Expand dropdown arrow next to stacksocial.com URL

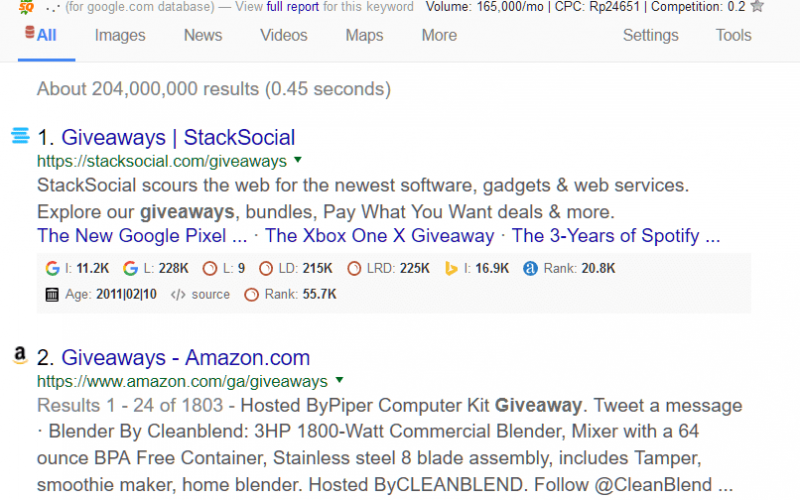tap(298, 160)
